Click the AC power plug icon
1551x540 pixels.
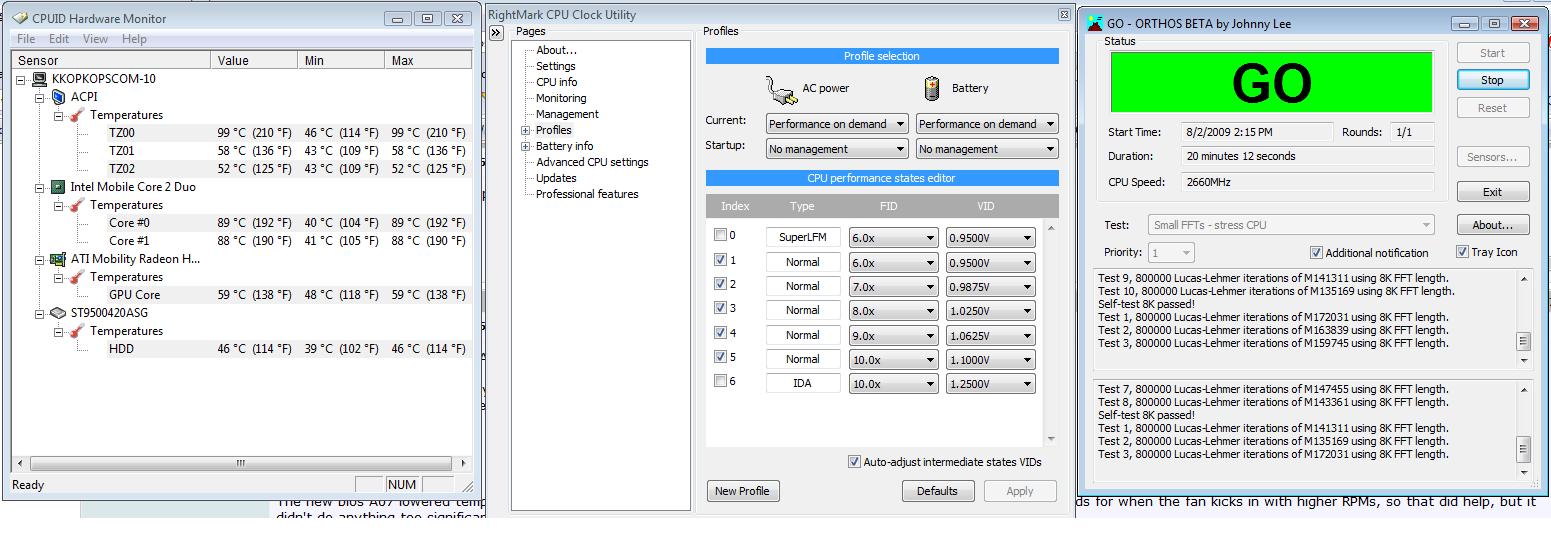click(781, 89)
